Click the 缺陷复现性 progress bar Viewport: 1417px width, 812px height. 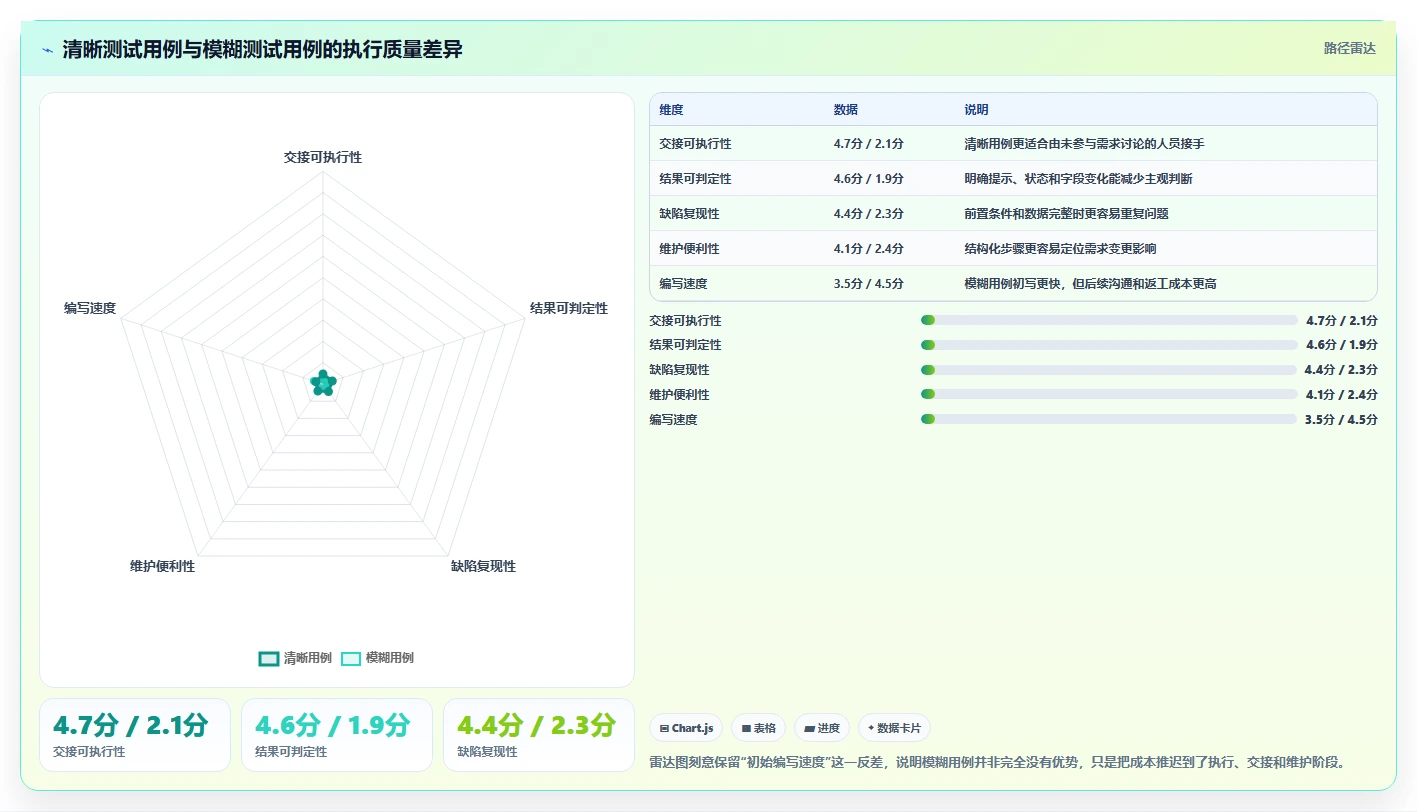click(x=1108, y=370)
